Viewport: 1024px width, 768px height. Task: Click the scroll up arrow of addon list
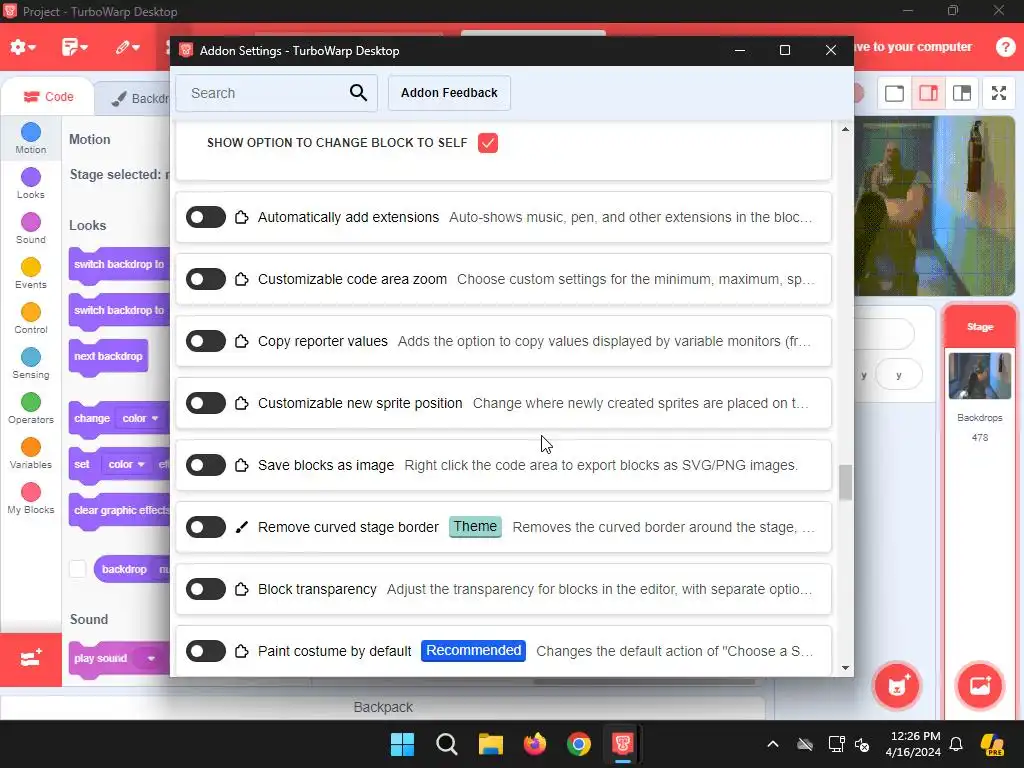click(x=846, y=129)
